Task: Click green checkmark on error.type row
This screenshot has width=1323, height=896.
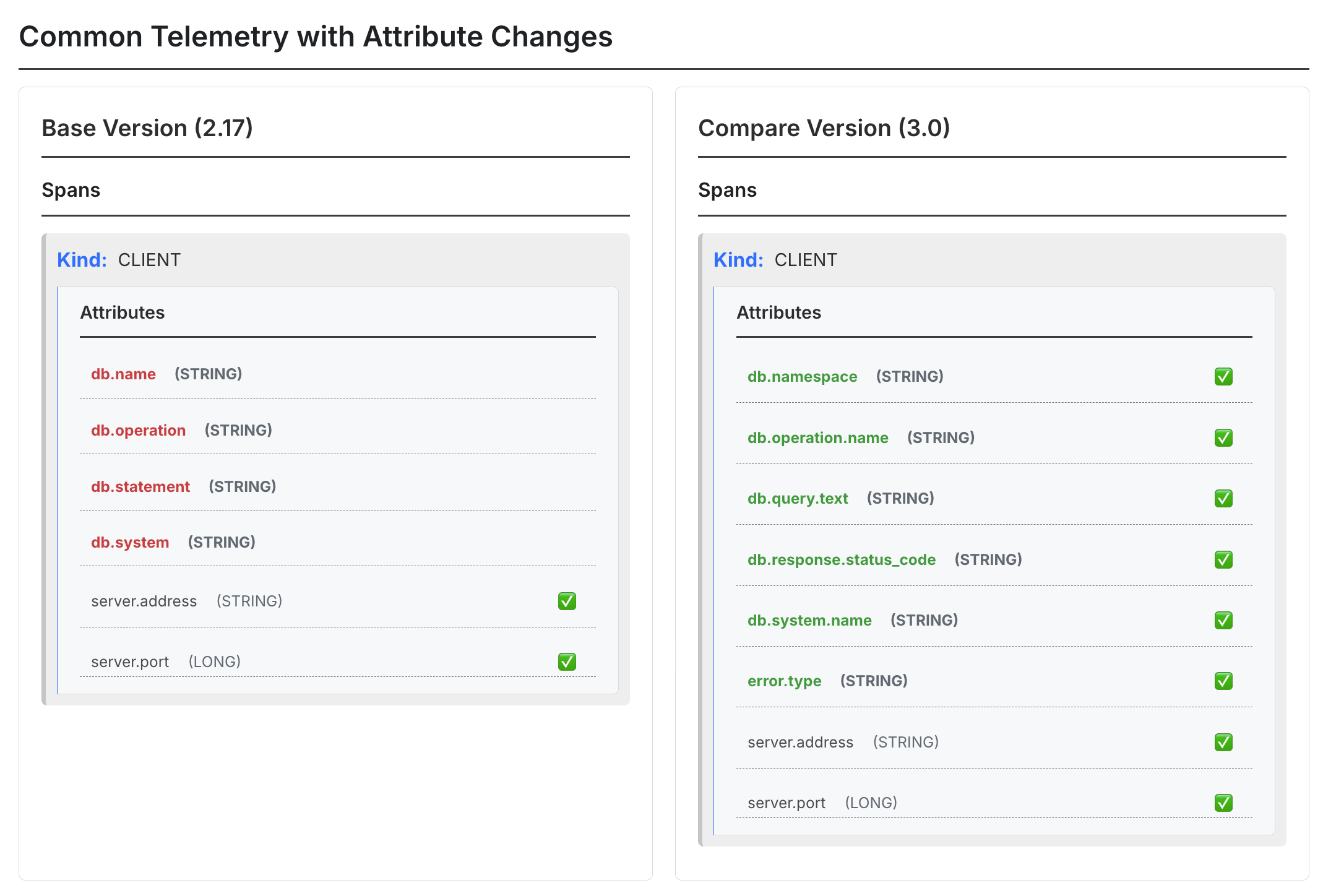Action: click(1223, 681)
